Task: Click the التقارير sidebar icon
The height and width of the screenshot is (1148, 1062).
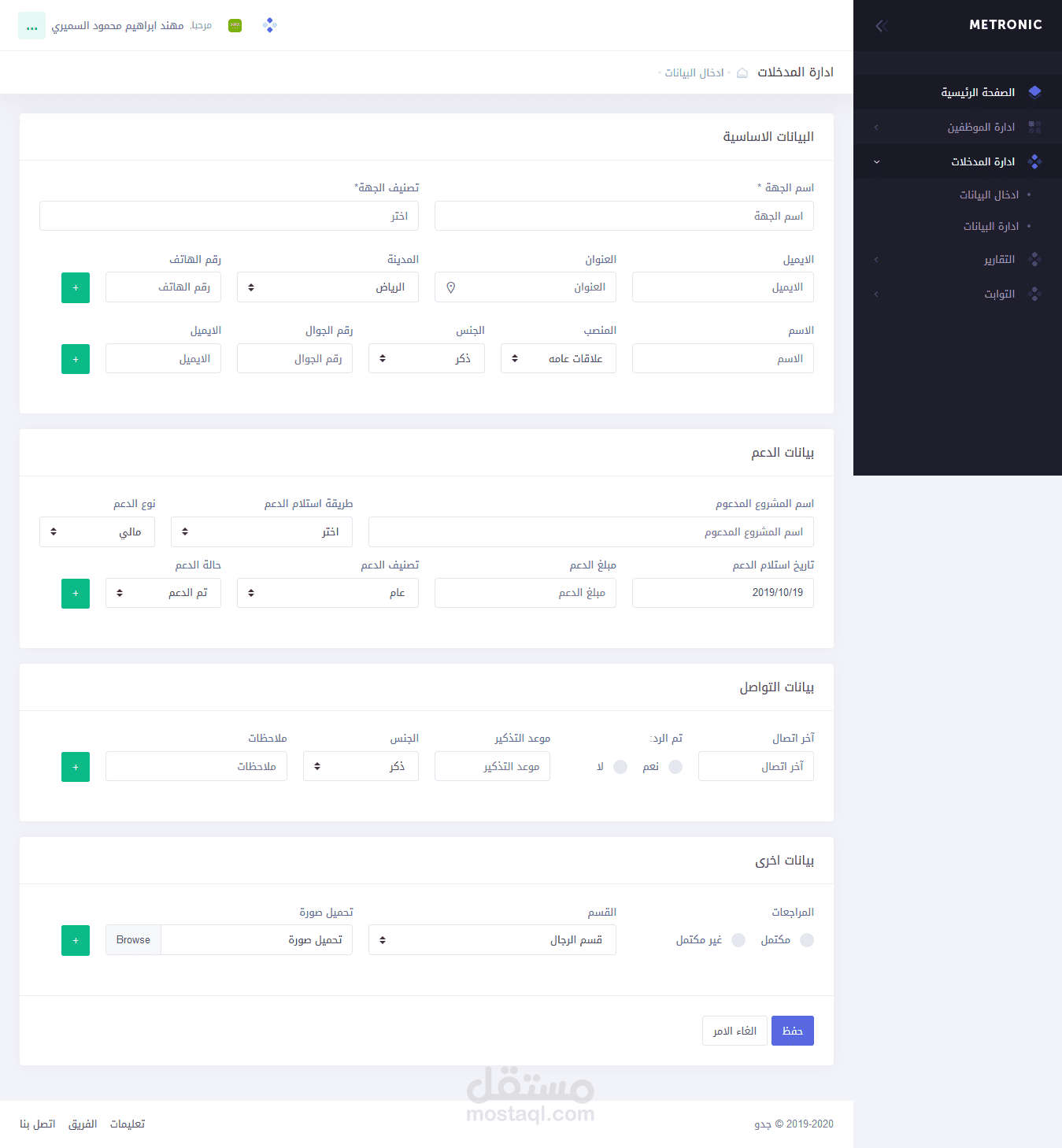Action: (x=1034, y=259)
